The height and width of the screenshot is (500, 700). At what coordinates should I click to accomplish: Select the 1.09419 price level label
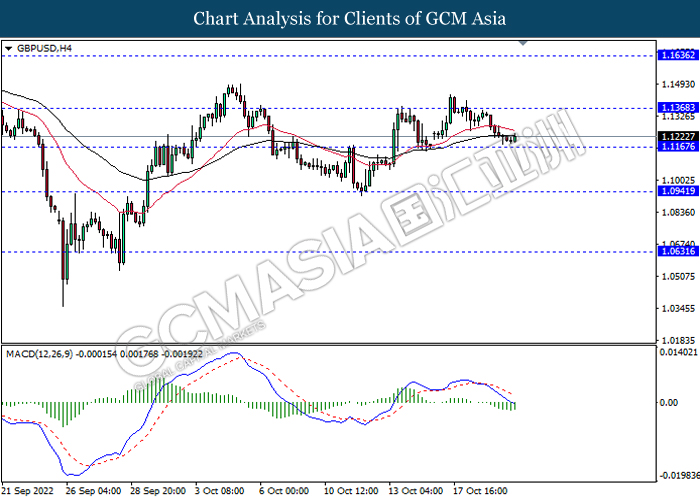point(678,191)
